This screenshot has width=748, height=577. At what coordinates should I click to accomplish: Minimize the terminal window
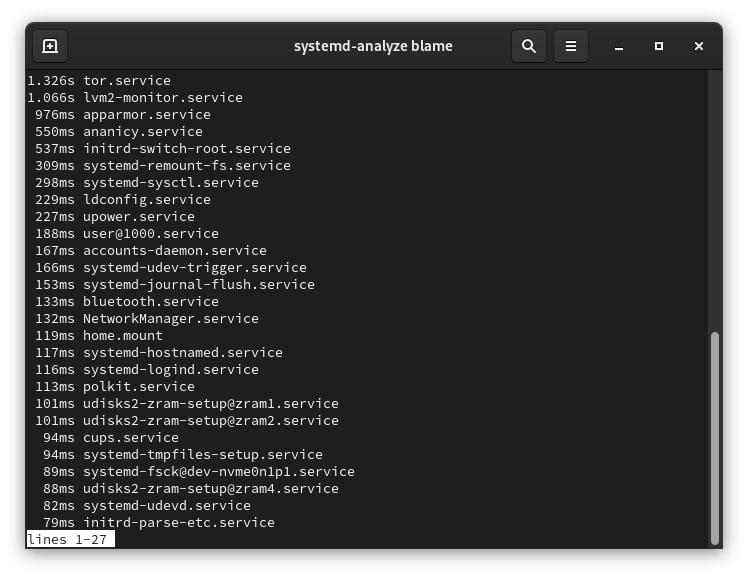(619, 46)
